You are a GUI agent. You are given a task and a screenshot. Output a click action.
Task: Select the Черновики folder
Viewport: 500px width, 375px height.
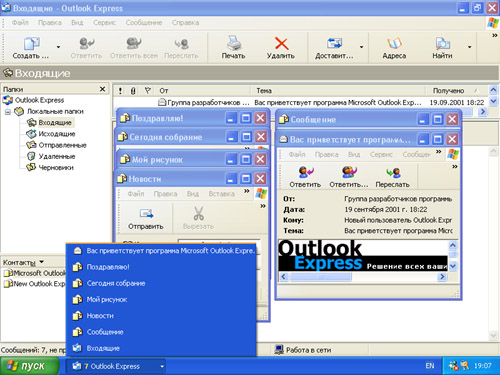pos(56,168)
